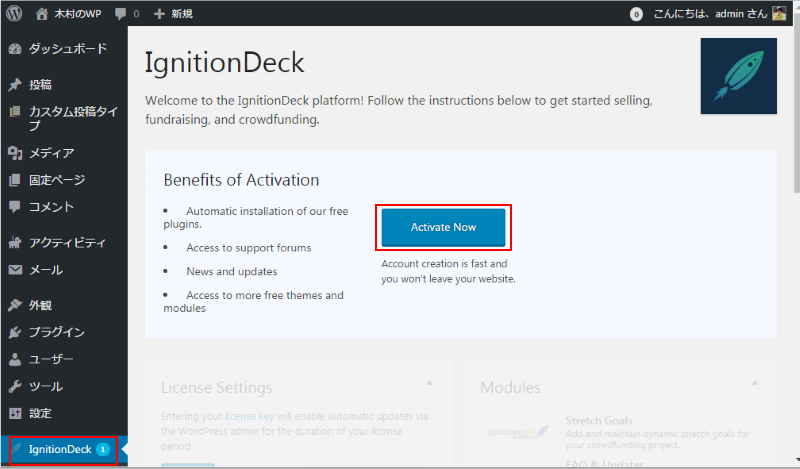Open the 投稿 posts menu
The height and width of the screenshot is (469, 800).
click(x=40, y=85)
